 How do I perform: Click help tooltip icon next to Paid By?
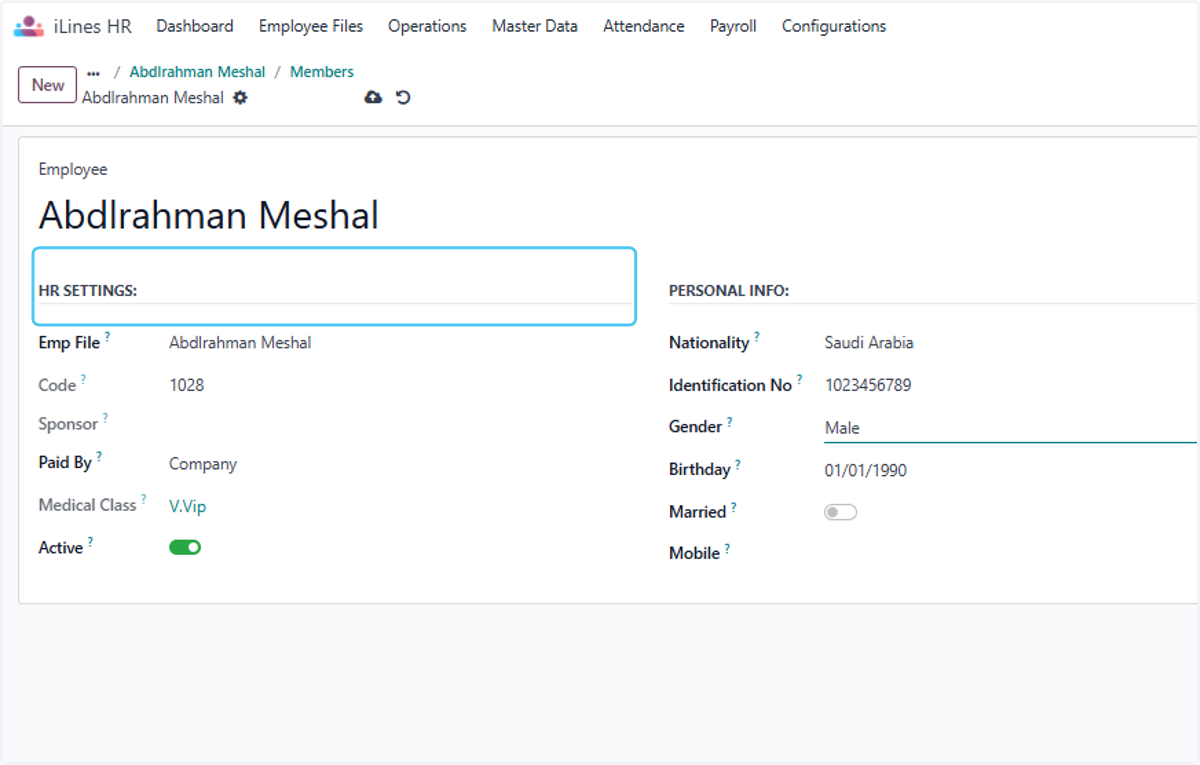pyautogui.click(x=99, y=458)
